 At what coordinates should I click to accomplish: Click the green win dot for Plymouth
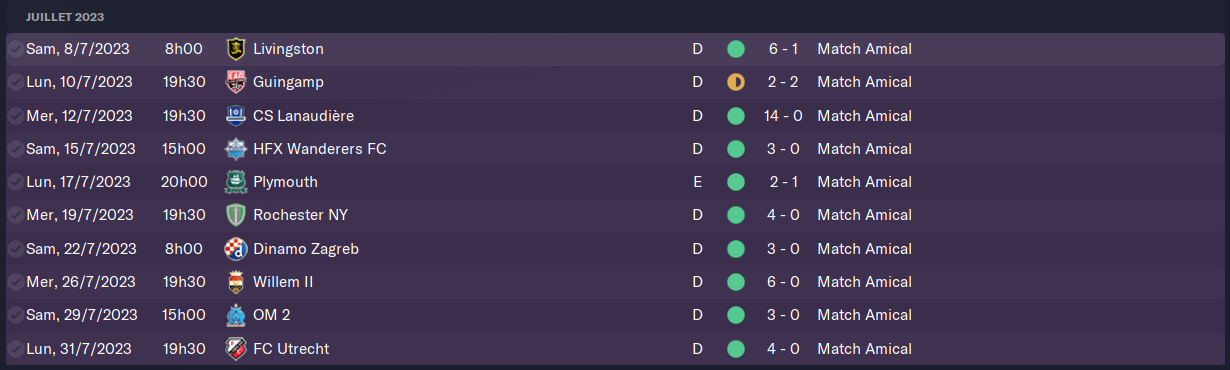736,182
